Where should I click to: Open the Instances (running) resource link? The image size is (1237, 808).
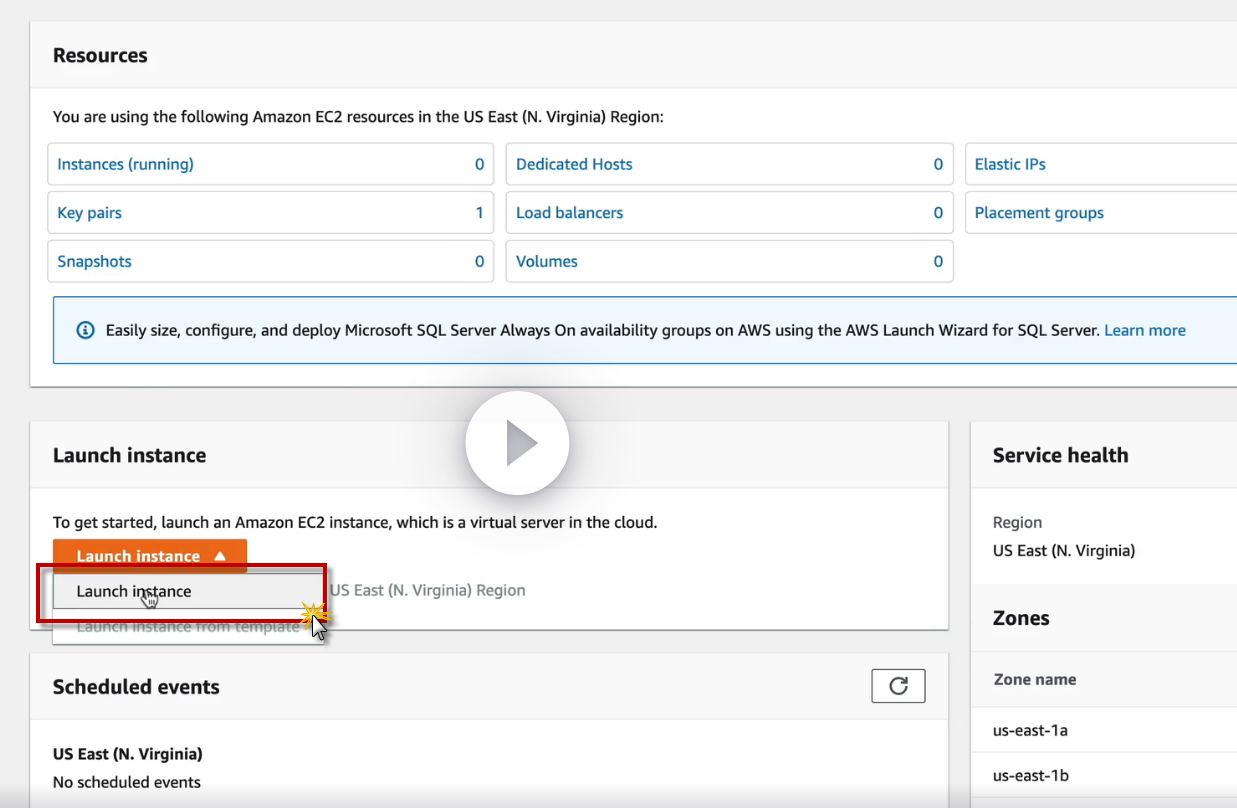125,164
